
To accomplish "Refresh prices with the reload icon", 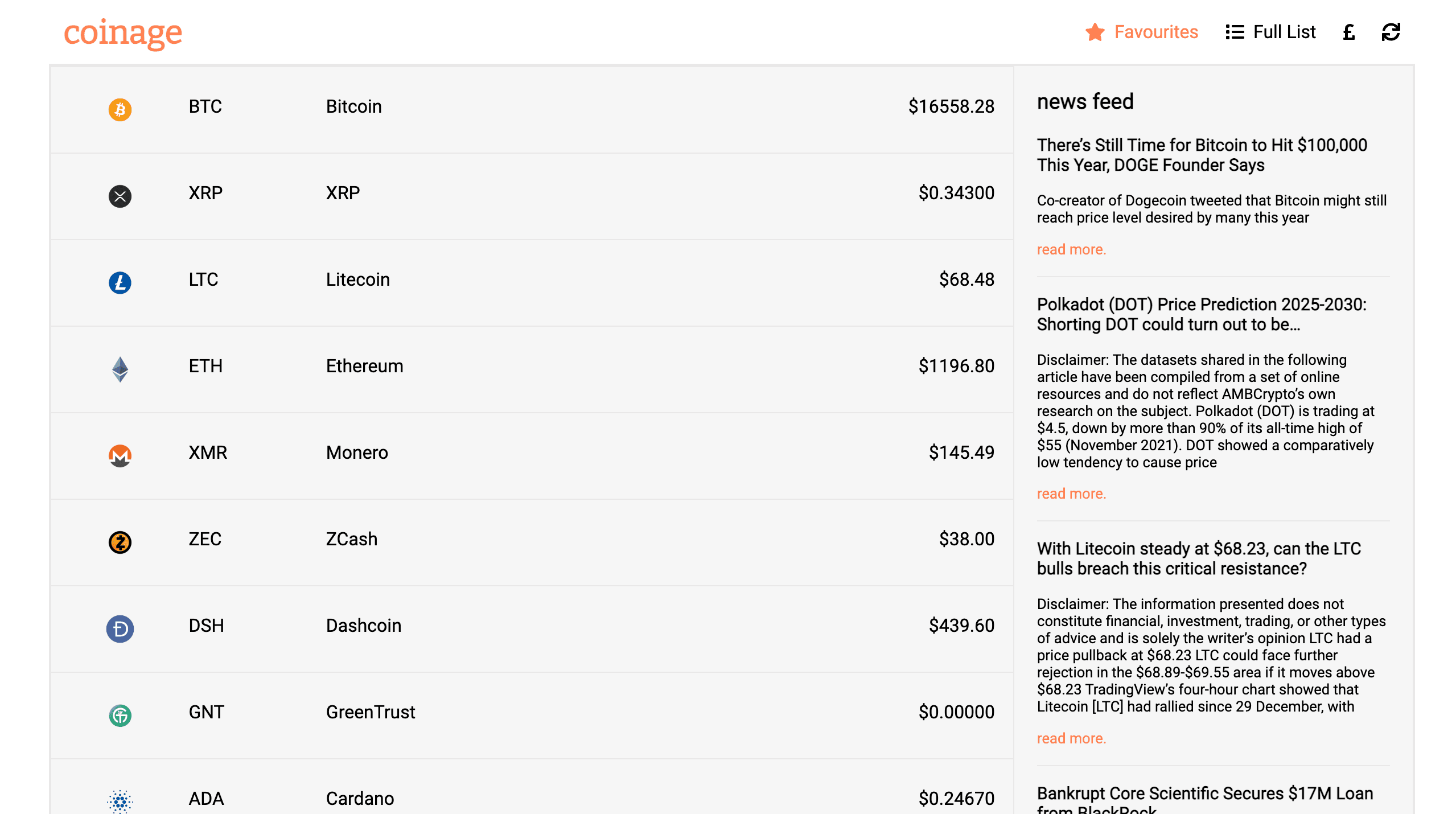I will 1391,32.
